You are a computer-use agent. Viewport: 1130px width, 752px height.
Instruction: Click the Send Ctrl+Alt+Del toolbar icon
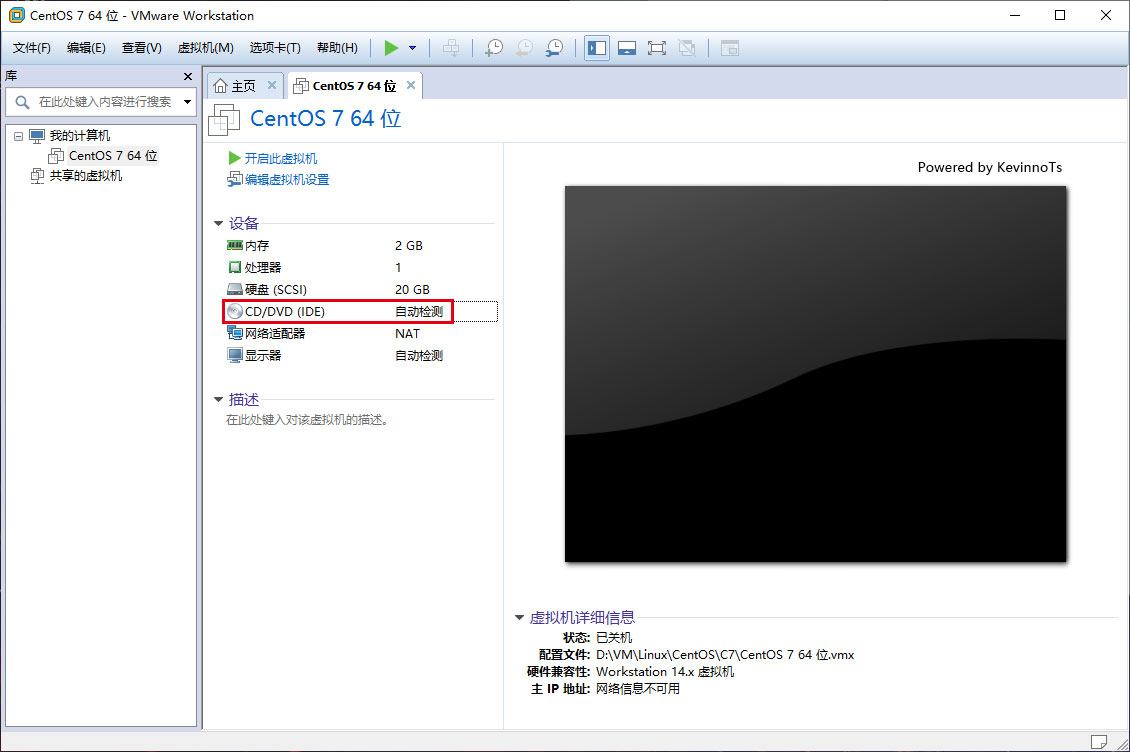(451, 48)
